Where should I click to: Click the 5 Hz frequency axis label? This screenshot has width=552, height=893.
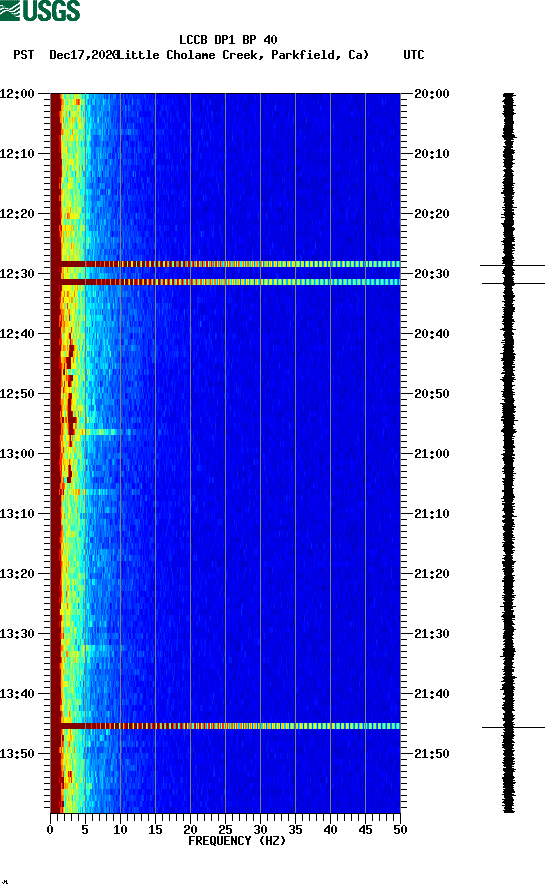click(85, 830)
